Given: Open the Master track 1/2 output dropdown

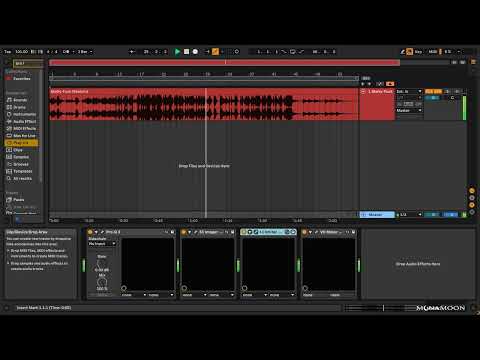Looking at the screenshot, I should 409,215.
